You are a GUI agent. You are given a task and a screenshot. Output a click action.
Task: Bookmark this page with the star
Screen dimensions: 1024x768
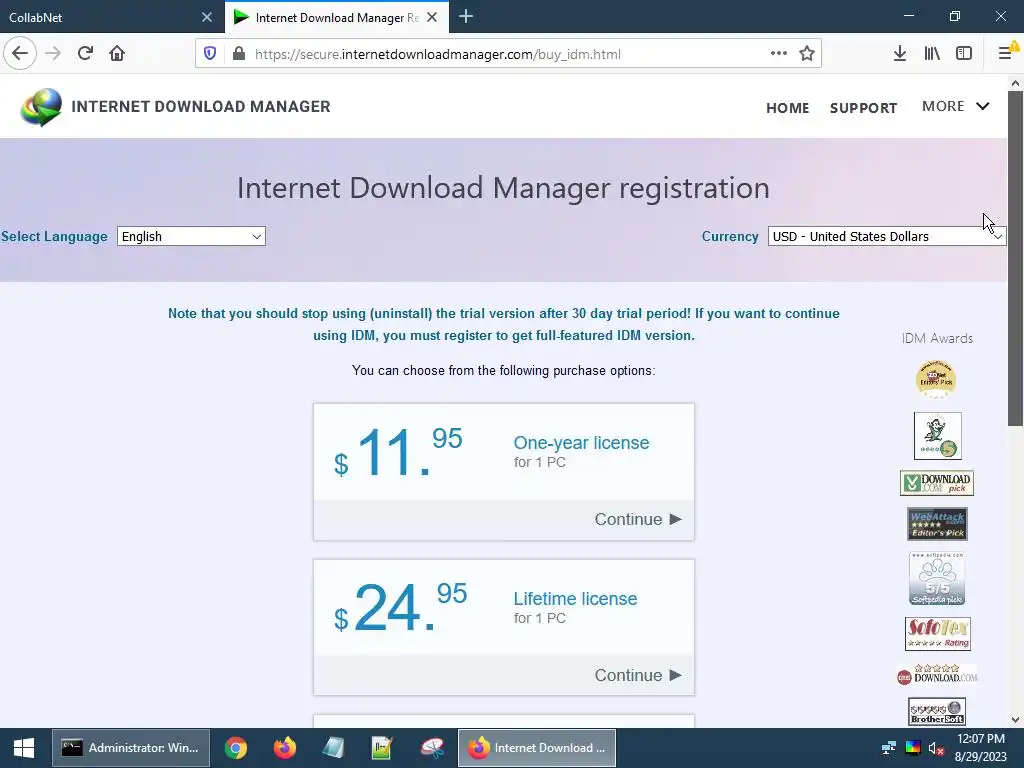click(807, 54)
